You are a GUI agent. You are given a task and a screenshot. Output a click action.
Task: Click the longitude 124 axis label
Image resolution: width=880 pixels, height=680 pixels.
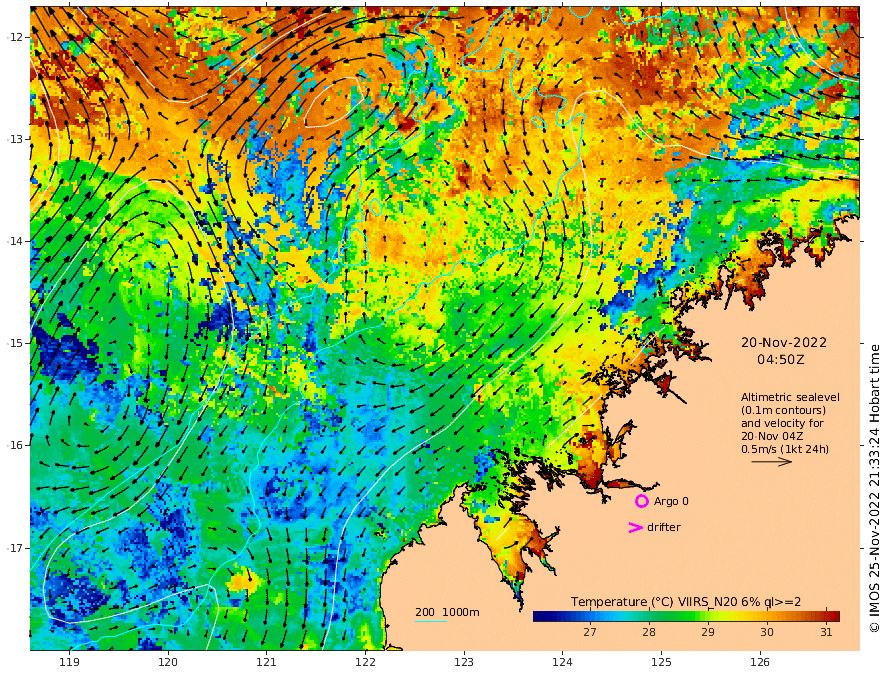562,662
